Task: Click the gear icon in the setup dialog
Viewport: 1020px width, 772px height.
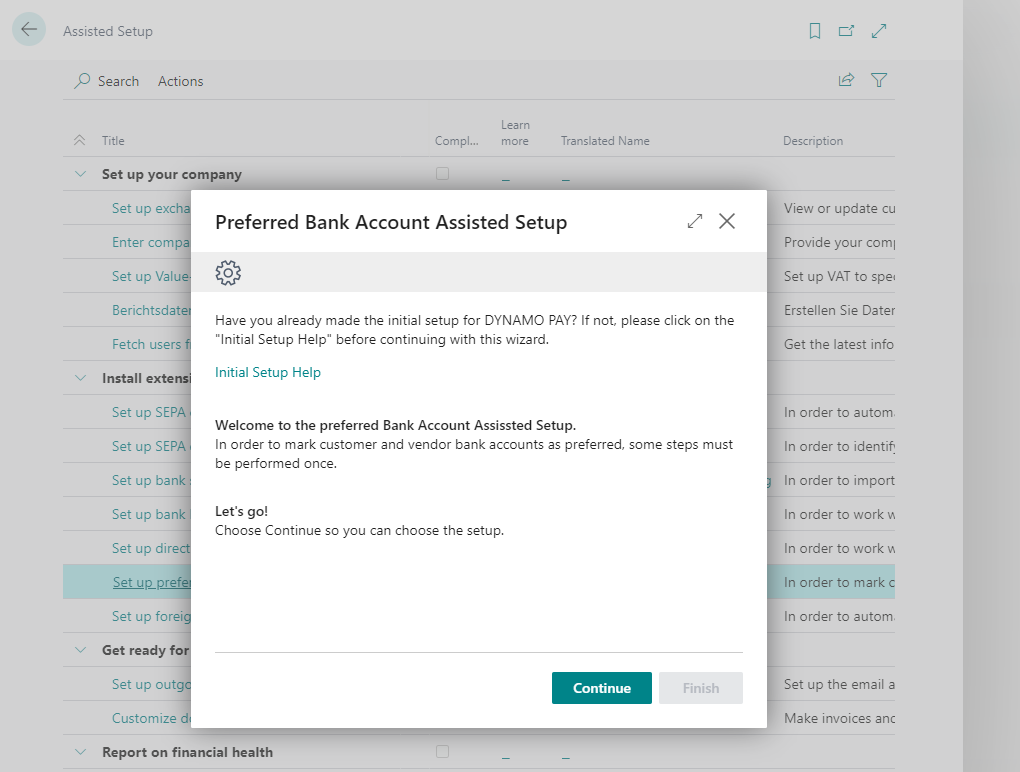Action: pyautogui.click(x=228, y=272)
